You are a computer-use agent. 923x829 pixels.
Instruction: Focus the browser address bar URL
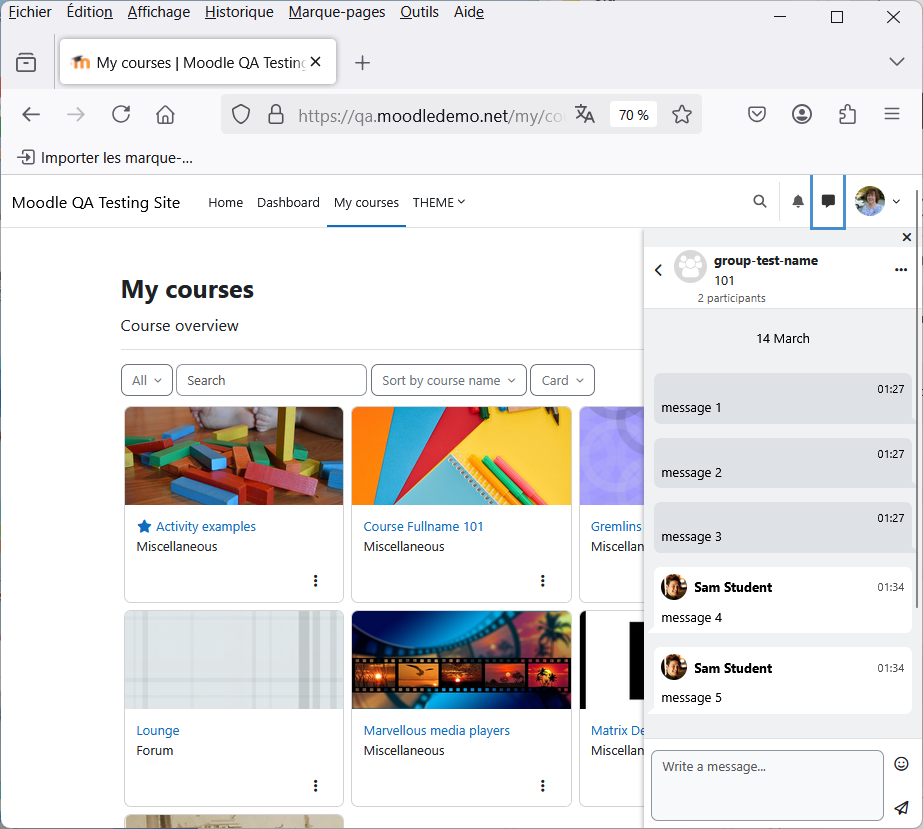[x=431, y=115]
